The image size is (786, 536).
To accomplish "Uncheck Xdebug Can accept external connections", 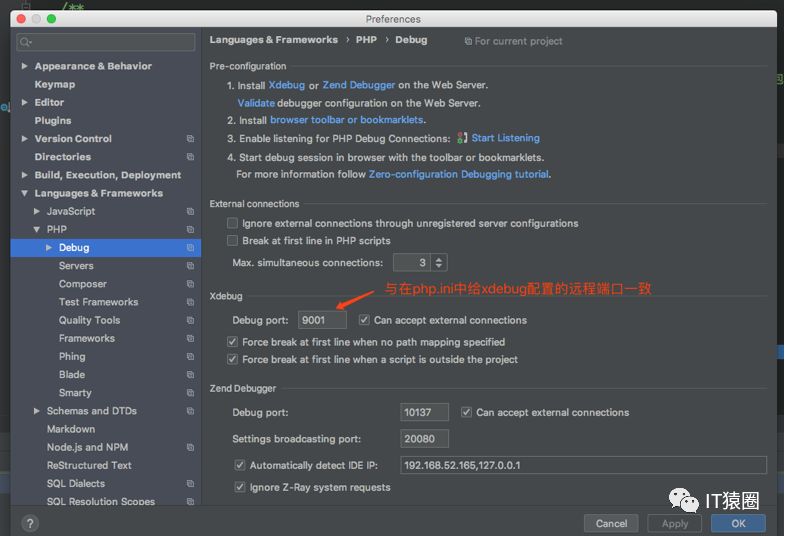I will tap(365, 320).
